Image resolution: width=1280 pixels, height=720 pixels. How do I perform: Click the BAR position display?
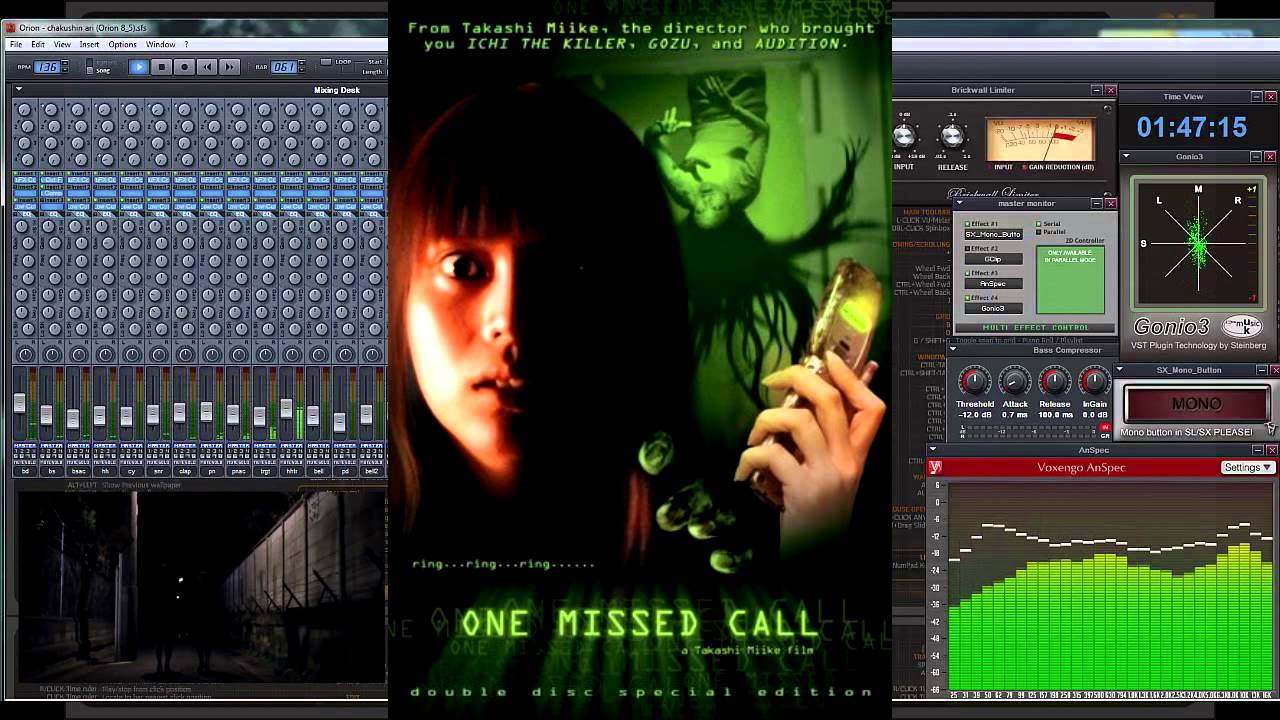tap(282, 67)
